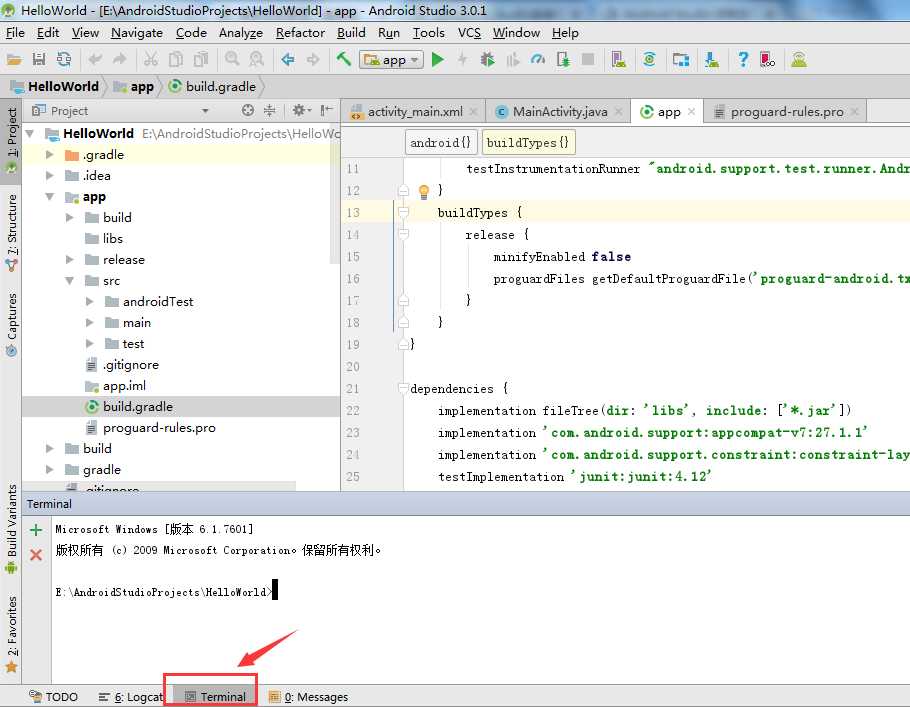
Task: Hide the Project panel with hide icon
Action: click(326, 110)
